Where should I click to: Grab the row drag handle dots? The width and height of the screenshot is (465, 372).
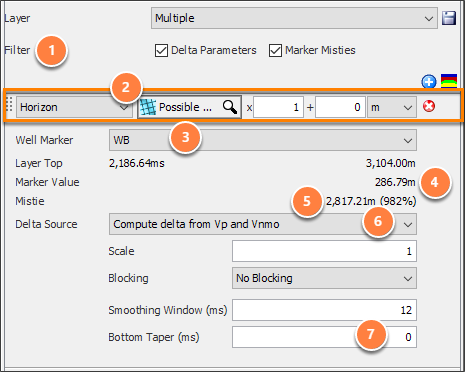[x=9, y=105]
